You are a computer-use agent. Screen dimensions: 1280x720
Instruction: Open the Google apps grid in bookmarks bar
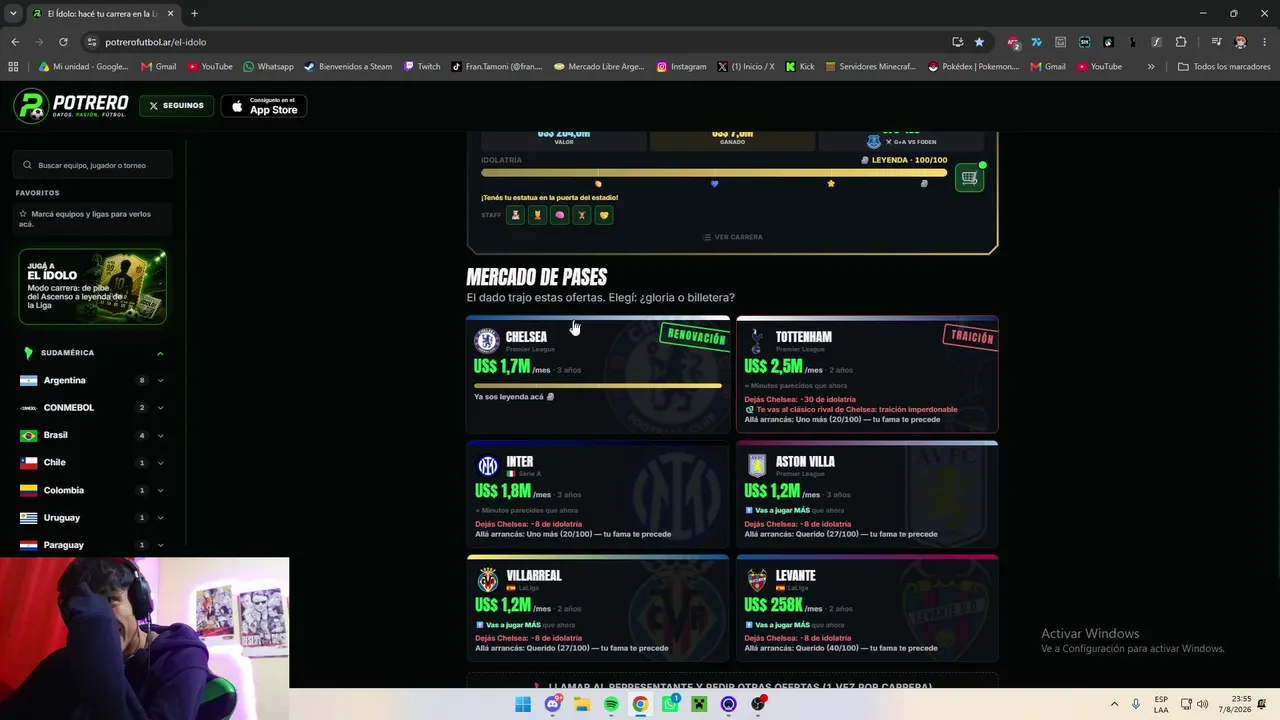pyautogui.click(x=13, y=67)
